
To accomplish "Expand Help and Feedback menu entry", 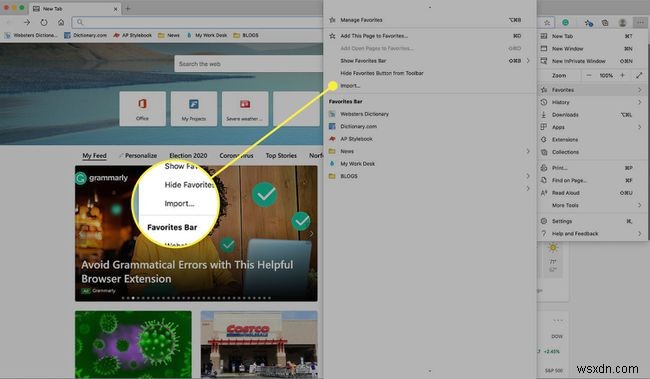I will click(592, 233).
